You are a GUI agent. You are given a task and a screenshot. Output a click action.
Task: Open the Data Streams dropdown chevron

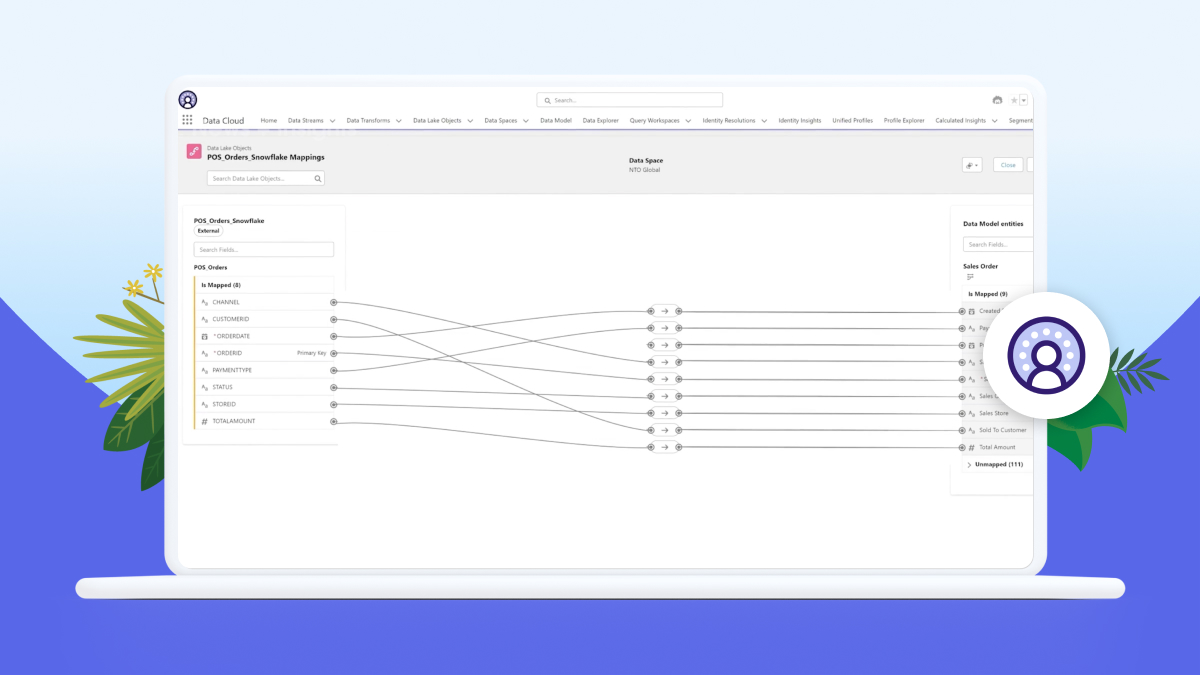(332, 121)
